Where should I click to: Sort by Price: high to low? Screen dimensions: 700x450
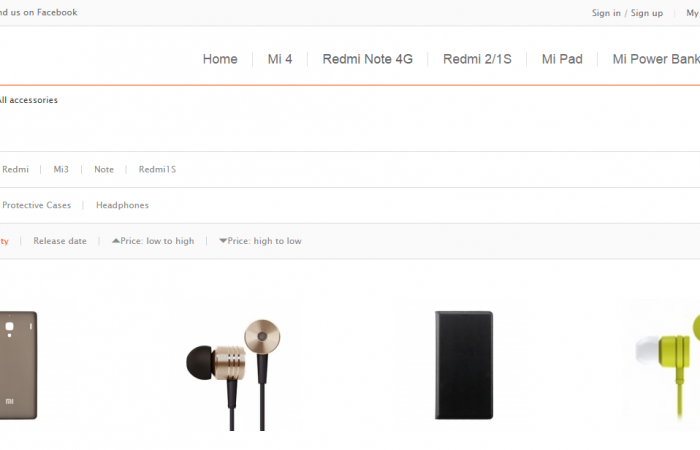pos(260,241)
